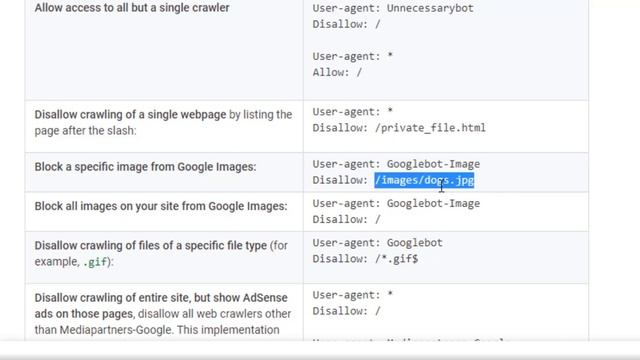Click the highlighted /images/dogs.jpg text
This screenshot has height=360, width=640.
(424, 180)
